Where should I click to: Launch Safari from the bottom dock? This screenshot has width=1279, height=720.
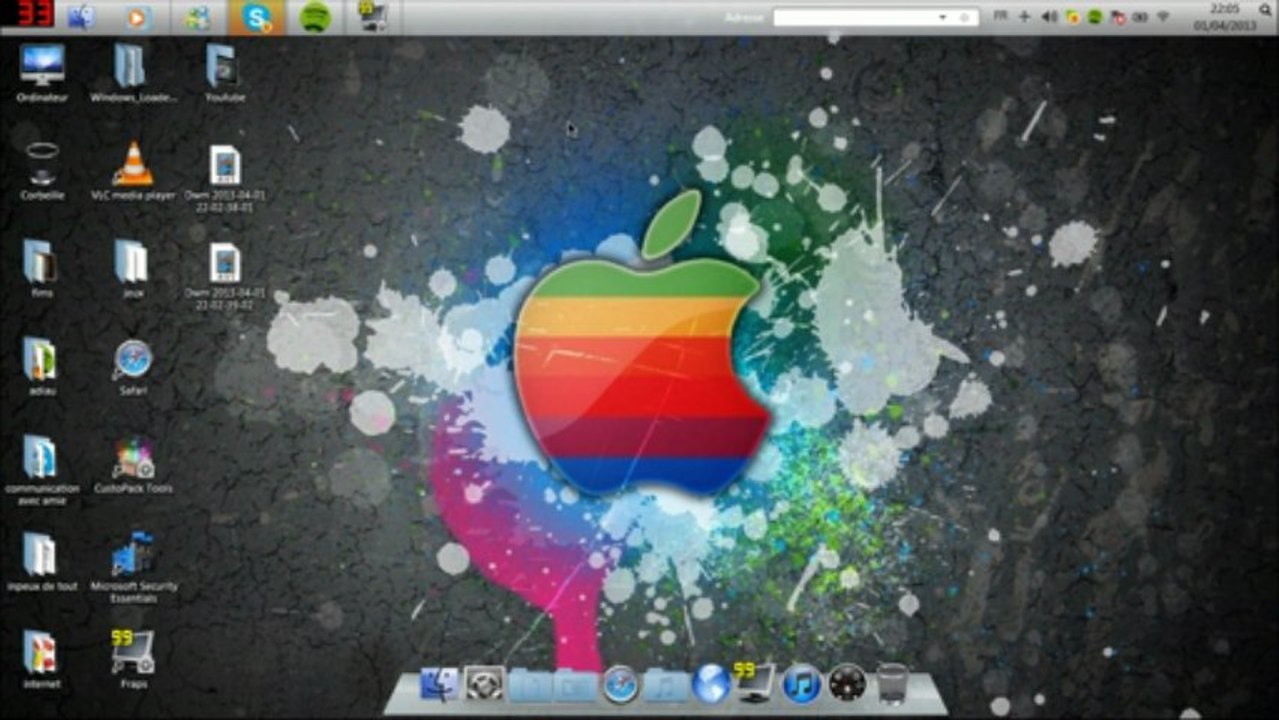click(x=620, y=684)
